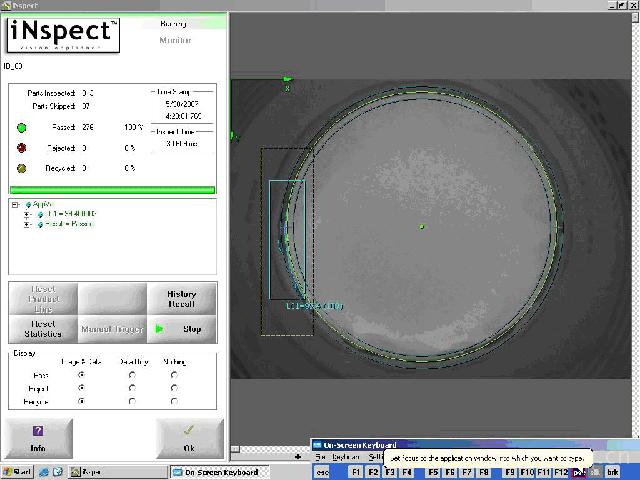This screenshot has width=640, height=480.
Task: Select Image & Data for Pass row
Action: [x=81, y=374]
